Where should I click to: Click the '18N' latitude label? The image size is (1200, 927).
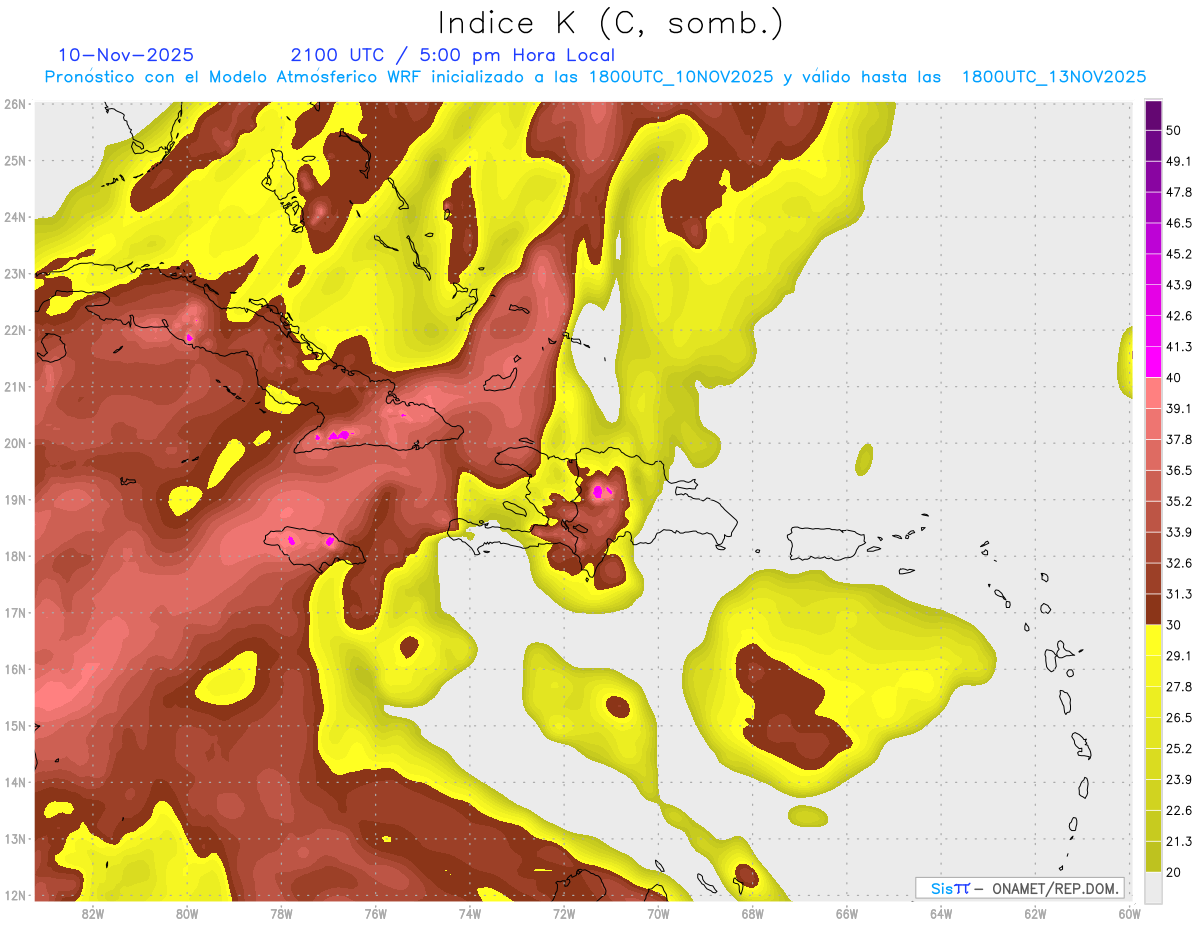[14, 556]
